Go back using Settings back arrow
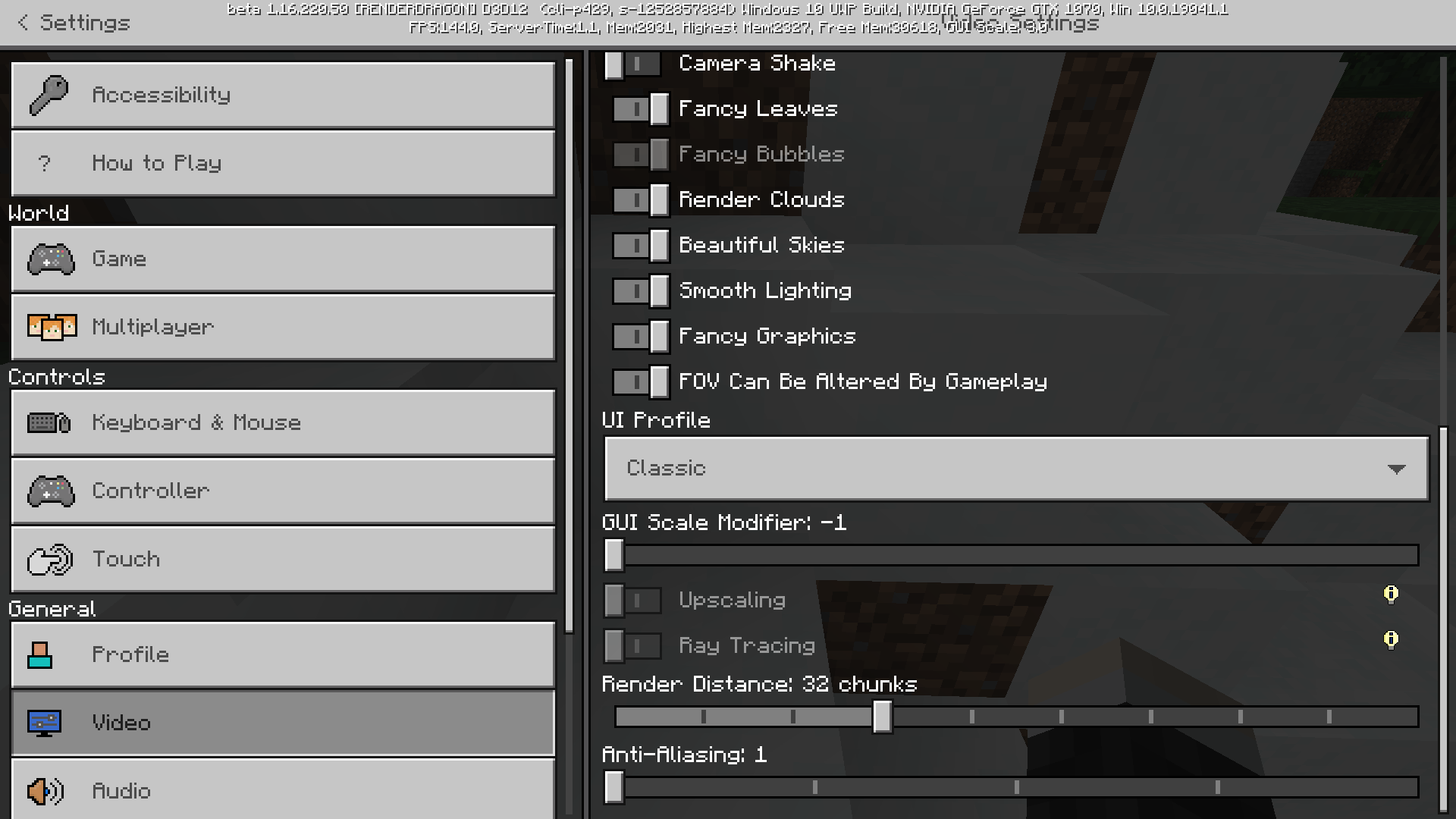 [x=23, y=23]
